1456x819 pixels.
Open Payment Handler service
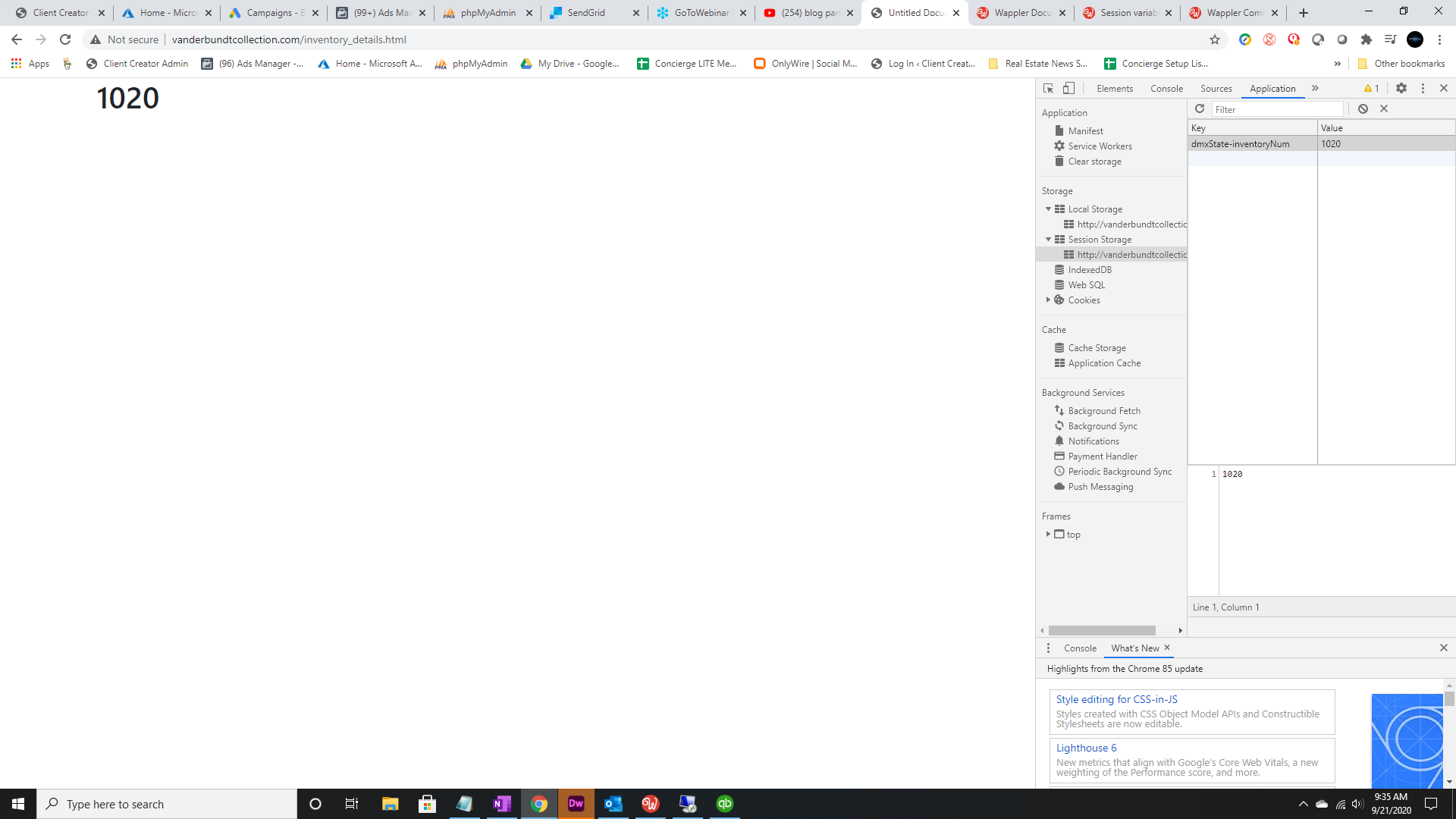[1103, 457]
